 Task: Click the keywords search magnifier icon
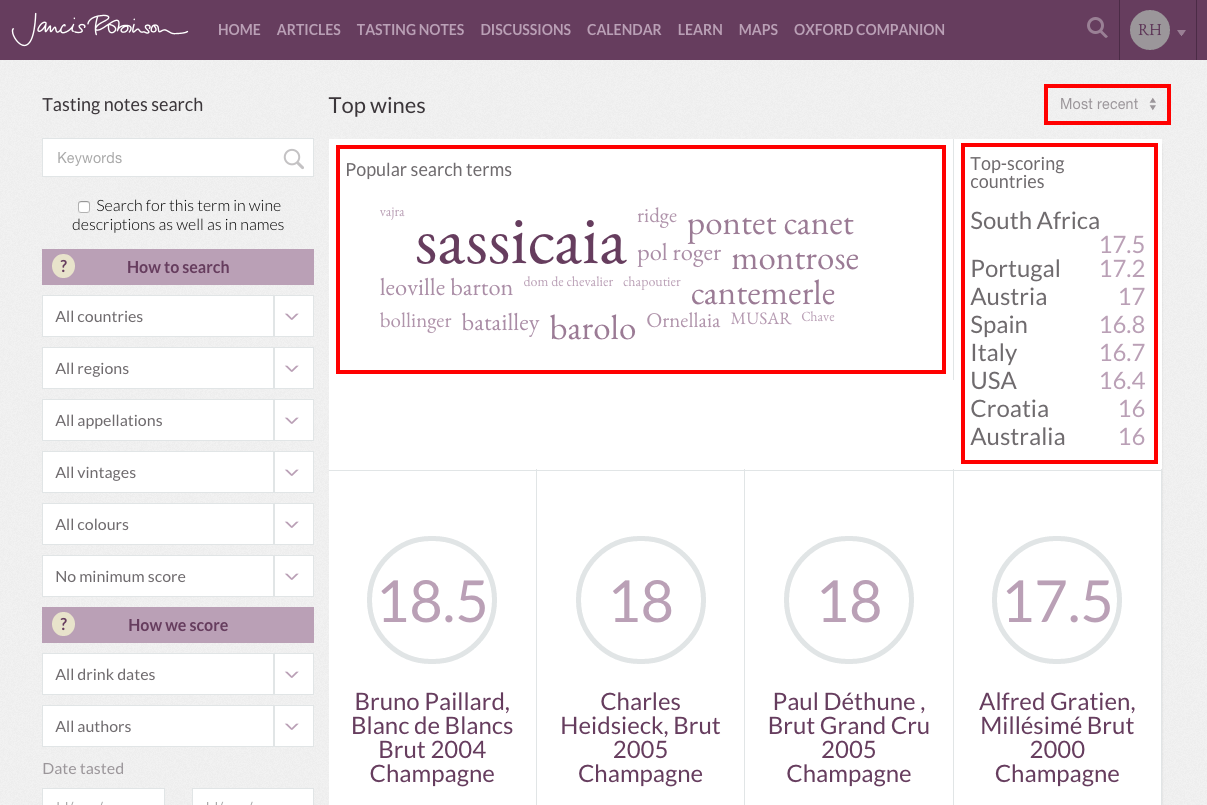pos(293,158)
